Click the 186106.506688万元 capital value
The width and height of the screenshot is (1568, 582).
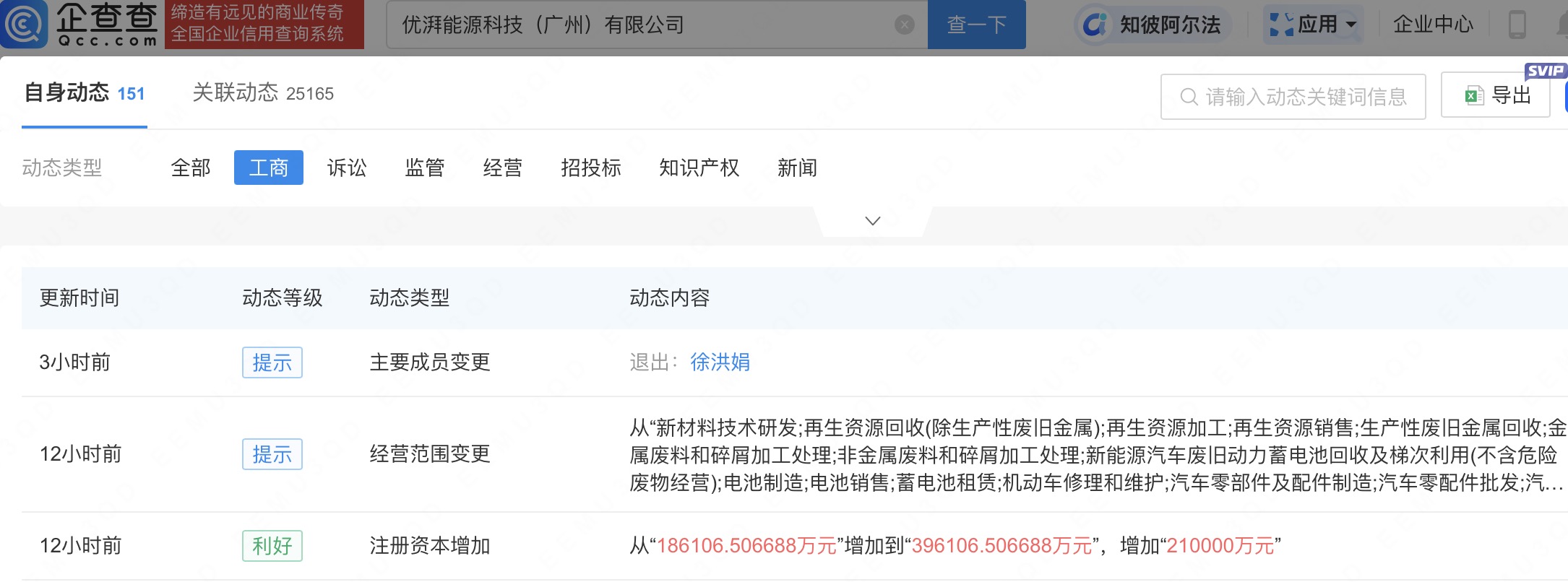coord(746,545)
